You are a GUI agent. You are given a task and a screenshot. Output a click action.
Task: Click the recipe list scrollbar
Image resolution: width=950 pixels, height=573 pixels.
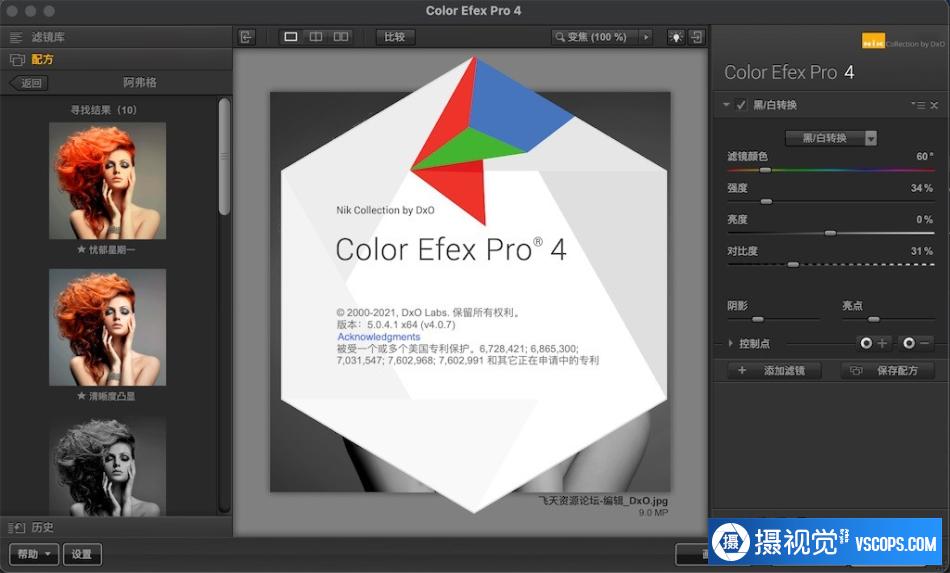tap(224, 156)
